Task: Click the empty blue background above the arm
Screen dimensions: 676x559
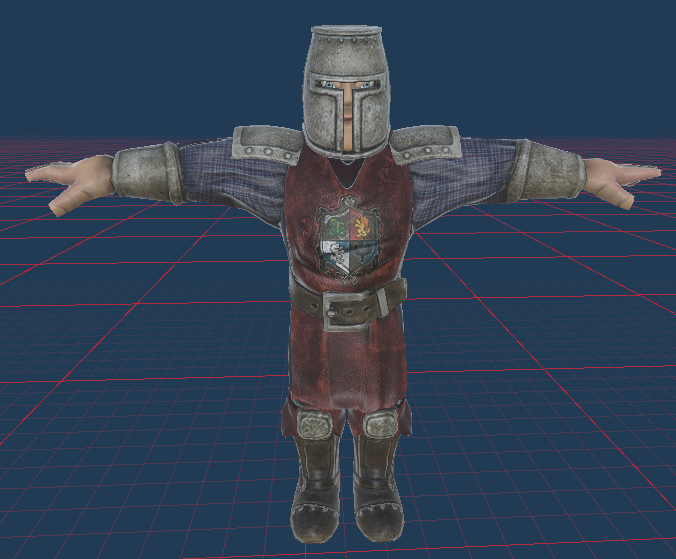Action: click(x=150, y=70)
